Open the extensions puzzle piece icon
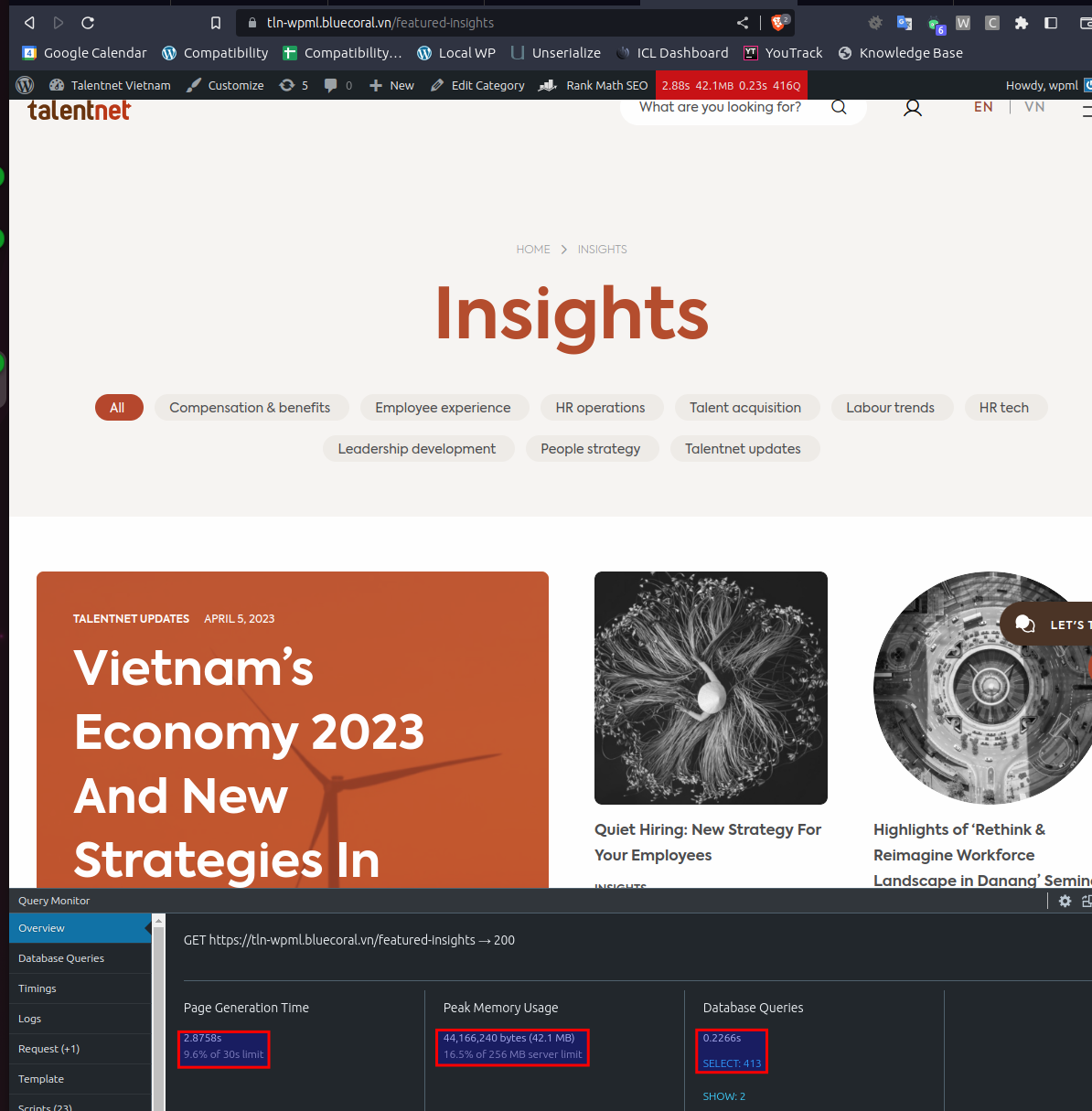Screen dimensions: 1092x1111 pos(1022,23)
